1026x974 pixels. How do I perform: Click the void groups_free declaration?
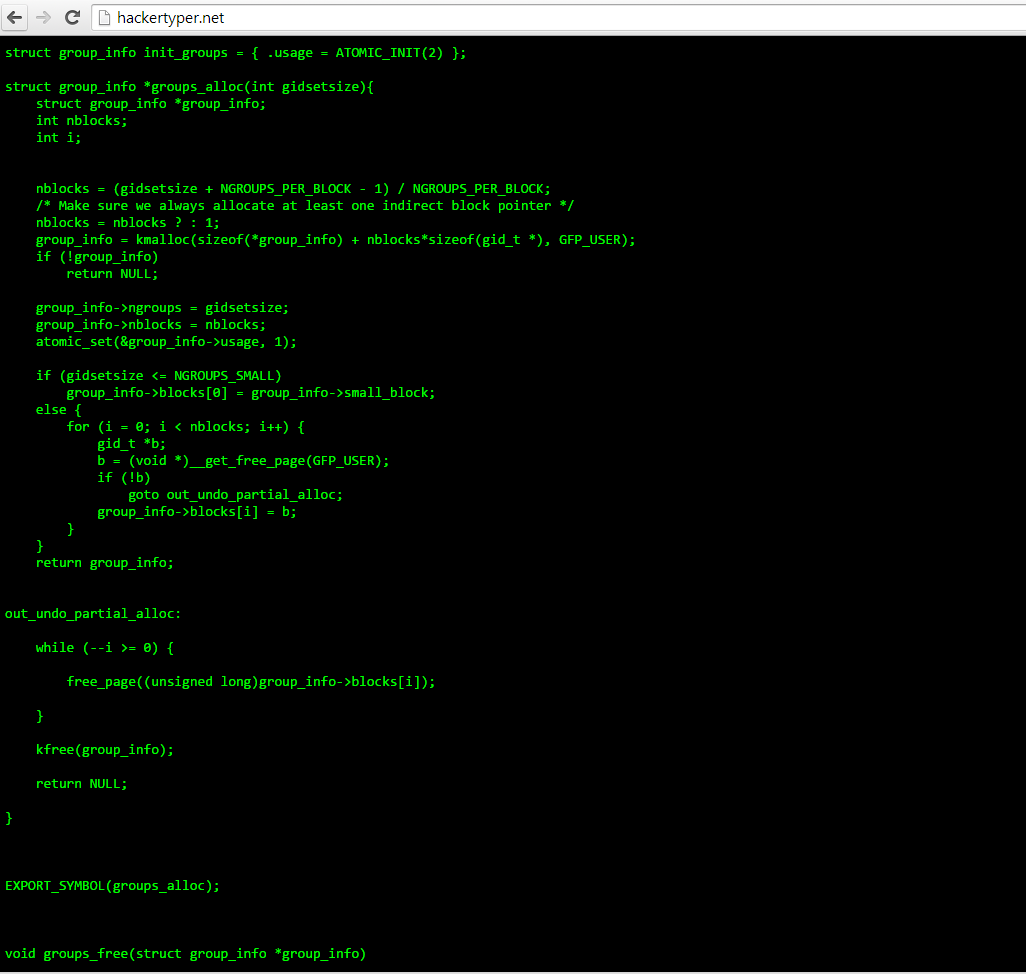tap(185, 953)
